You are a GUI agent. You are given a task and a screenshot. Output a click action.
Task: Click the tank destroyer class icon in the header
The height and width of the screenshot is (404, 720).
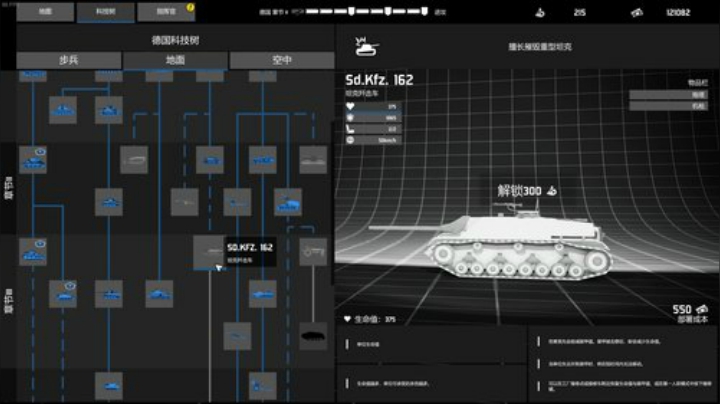(x=367, y=46)
